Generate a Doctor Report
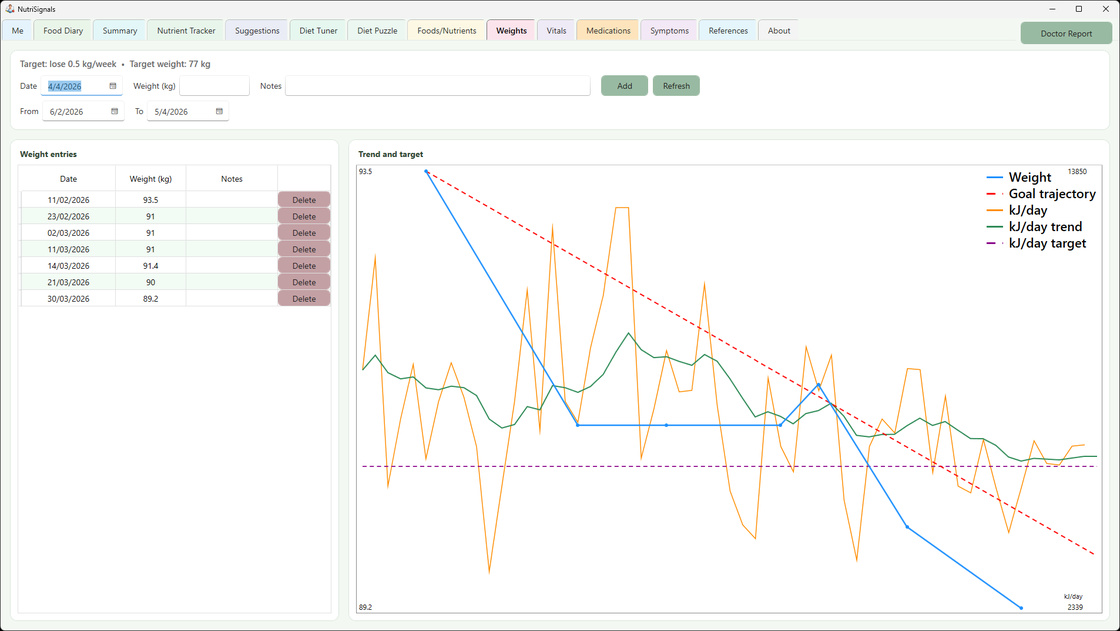The image size is (1120, 631). tap(1063, 33)
